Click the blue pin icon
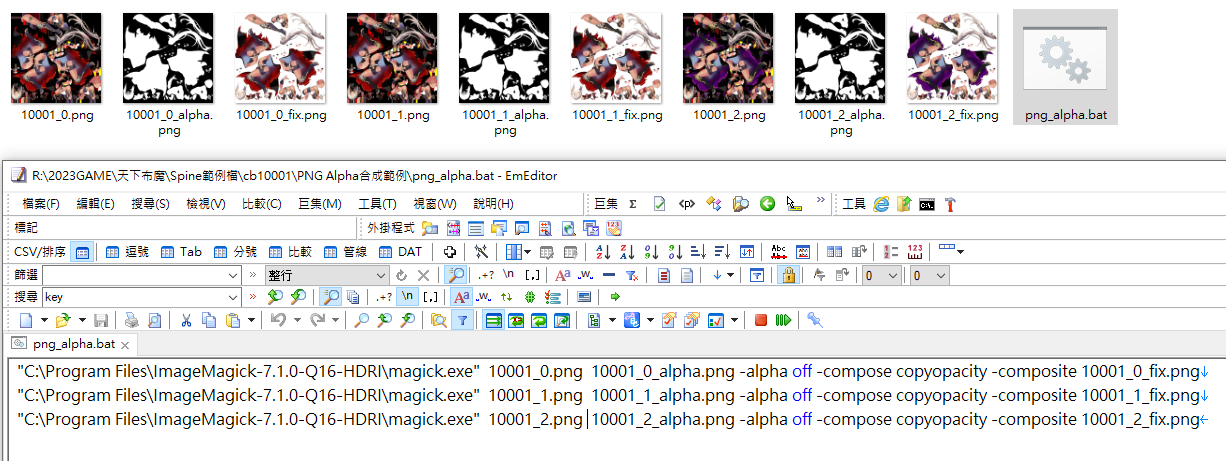Viewport: 1226px width, 461px height. point(814,320)
